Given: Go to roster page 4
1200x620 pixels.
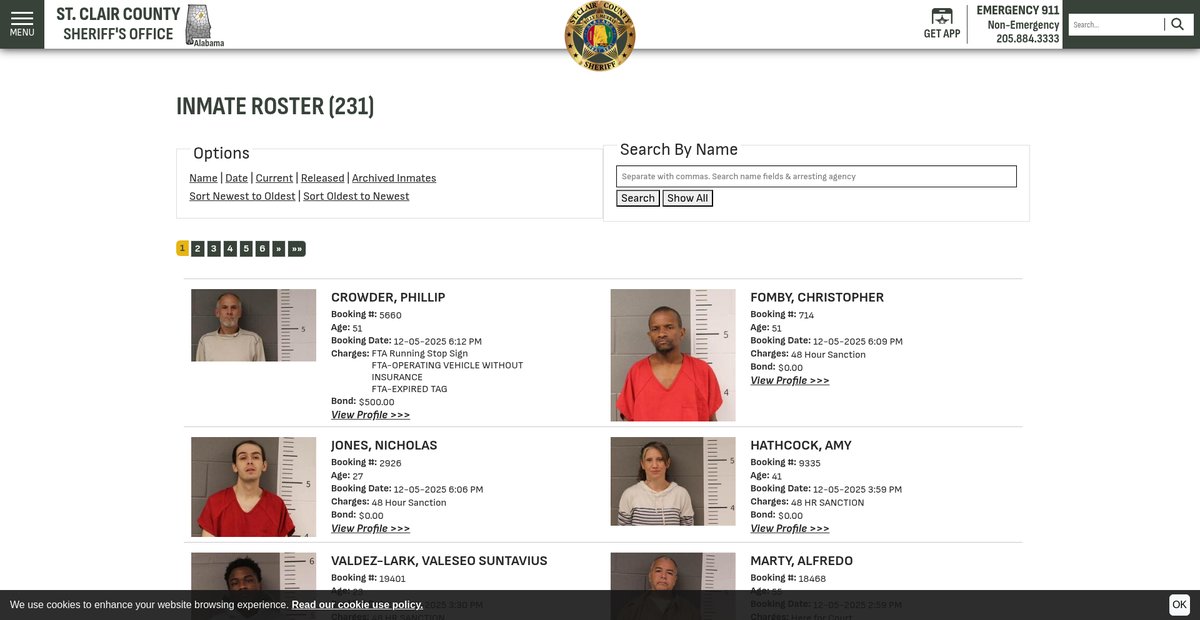Looking at the screenshot, I should tap(230, 248).
